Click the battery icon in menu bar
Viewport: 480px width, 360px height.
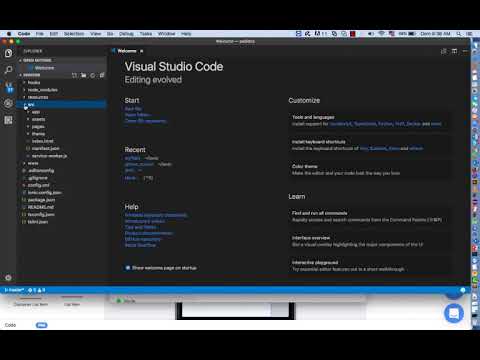[412, 34]
